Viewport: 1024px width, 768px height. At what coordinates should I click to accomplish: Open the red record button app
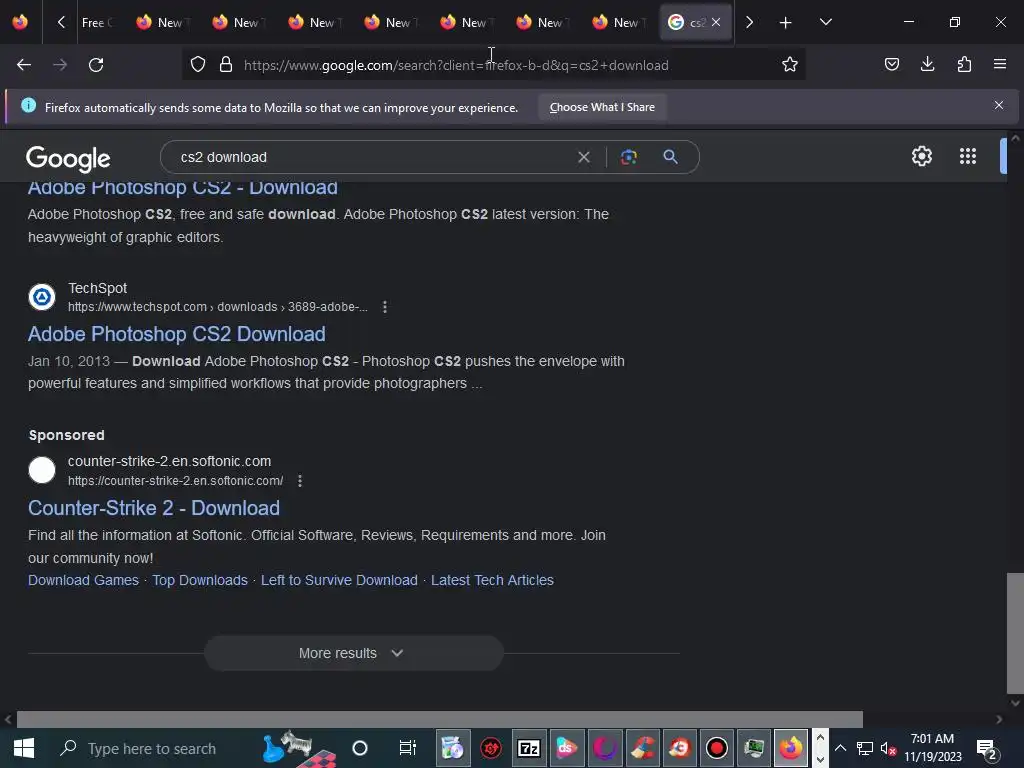coord(716,748)
